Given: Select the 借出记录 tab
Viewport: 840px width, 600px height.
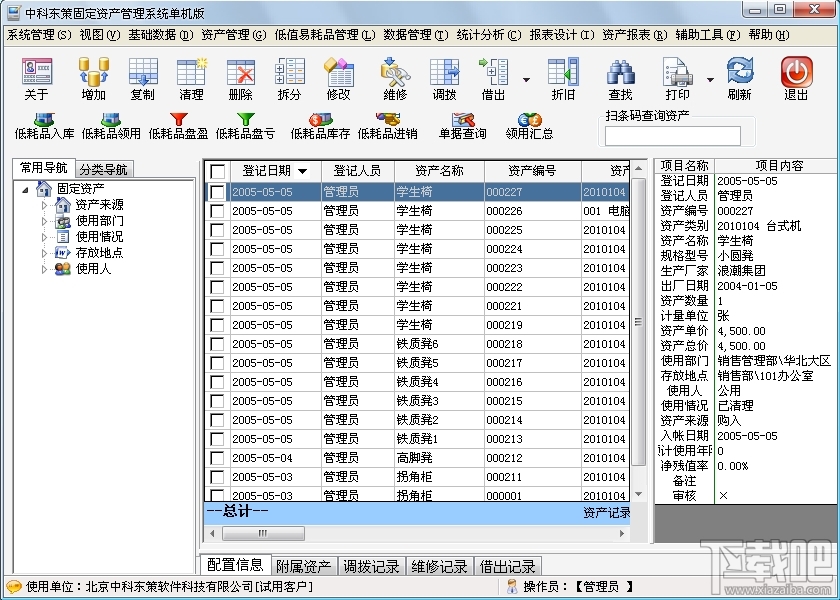Looking at the screenshot, I should pos(507,566).
